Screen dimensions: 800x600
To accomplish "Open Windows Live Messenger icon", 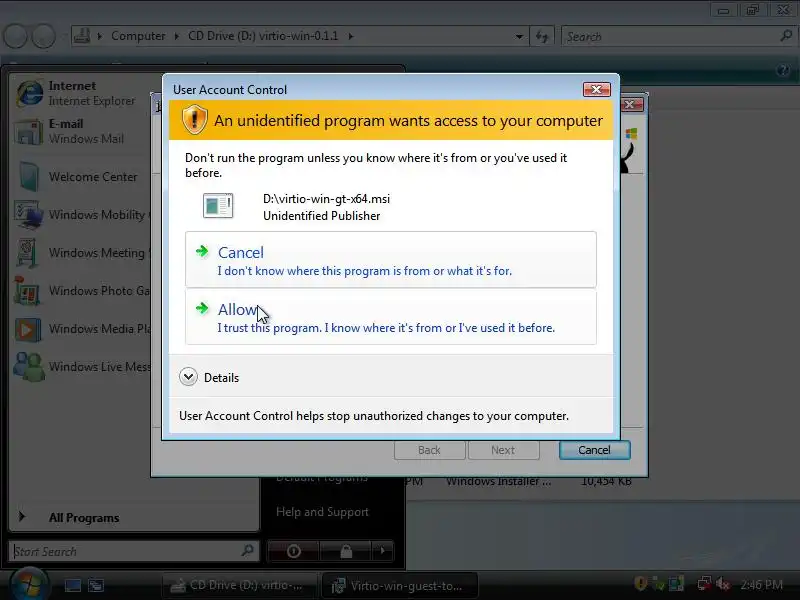I will [x=29, y=367].
